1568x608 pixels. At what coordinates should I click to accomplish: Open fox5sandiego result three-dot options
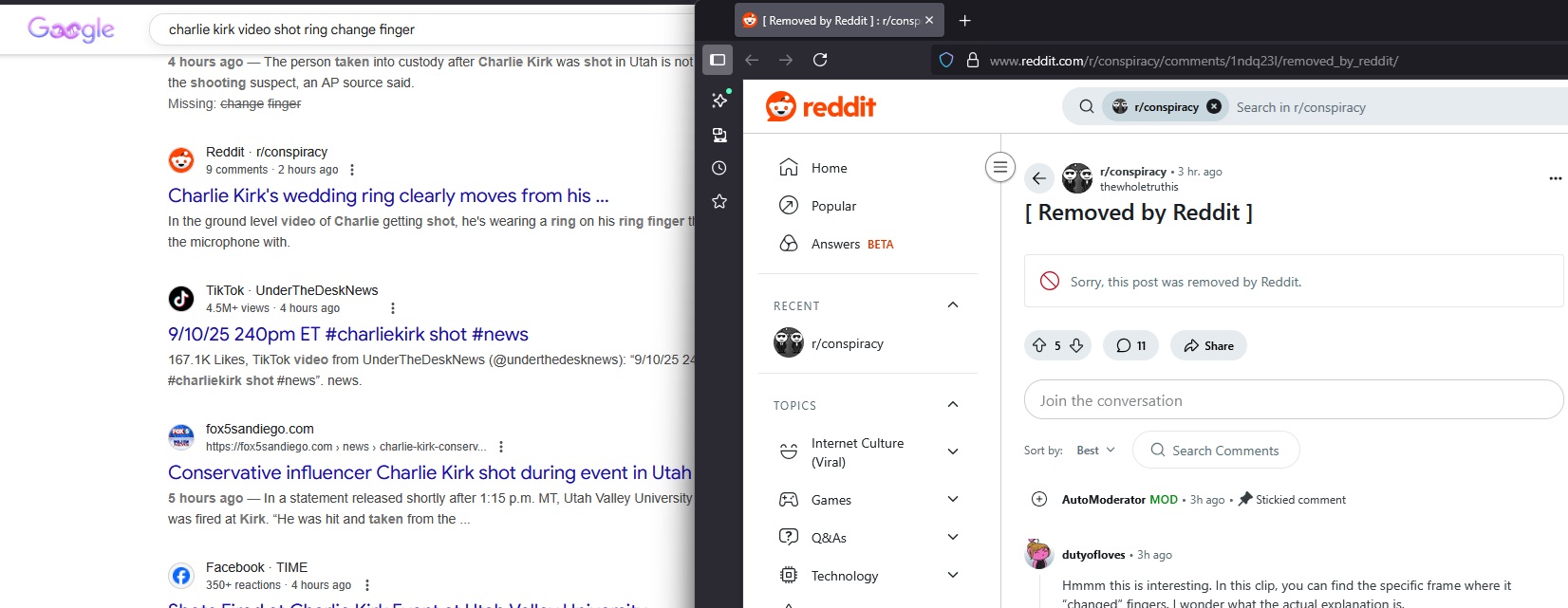click(x=501, y=447)
